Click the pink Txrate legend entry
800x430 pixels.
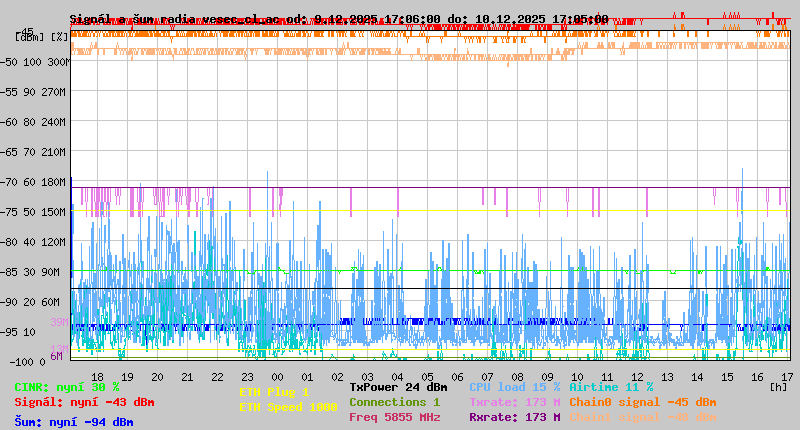[x=514, y=402]
